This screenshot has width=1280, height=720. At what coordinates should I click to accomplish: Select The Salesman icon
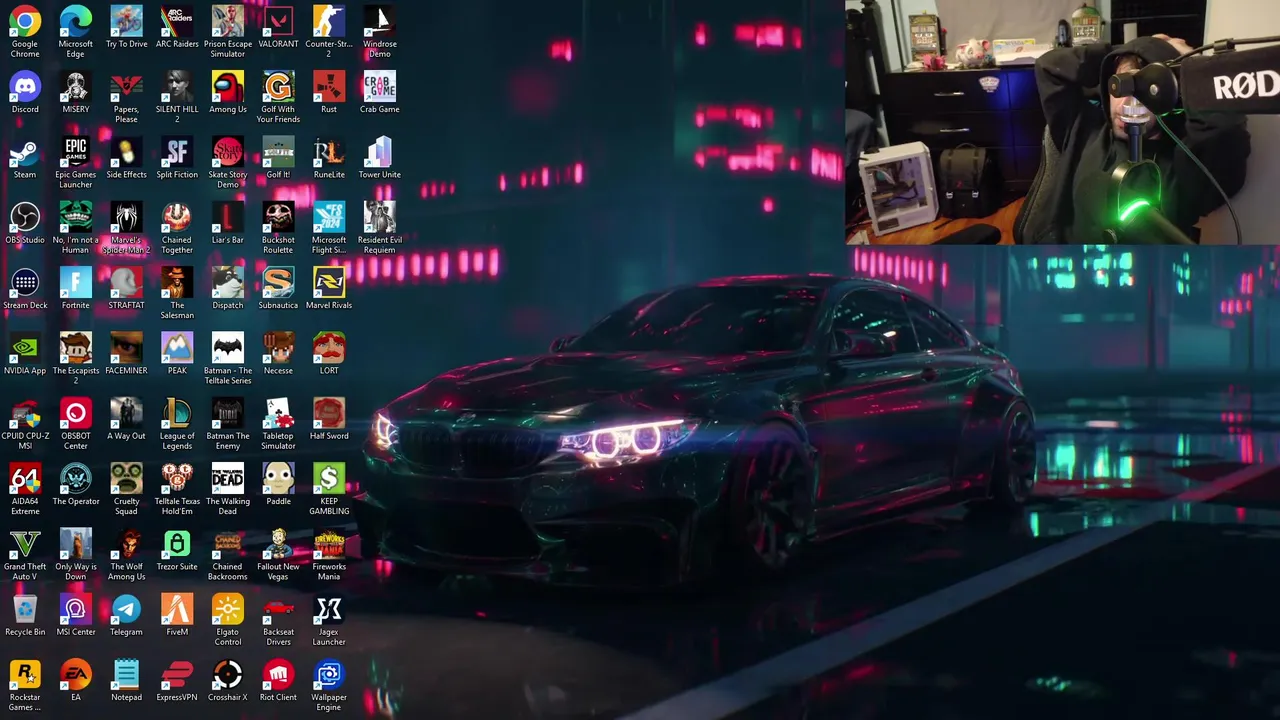(x=177, y=282)
